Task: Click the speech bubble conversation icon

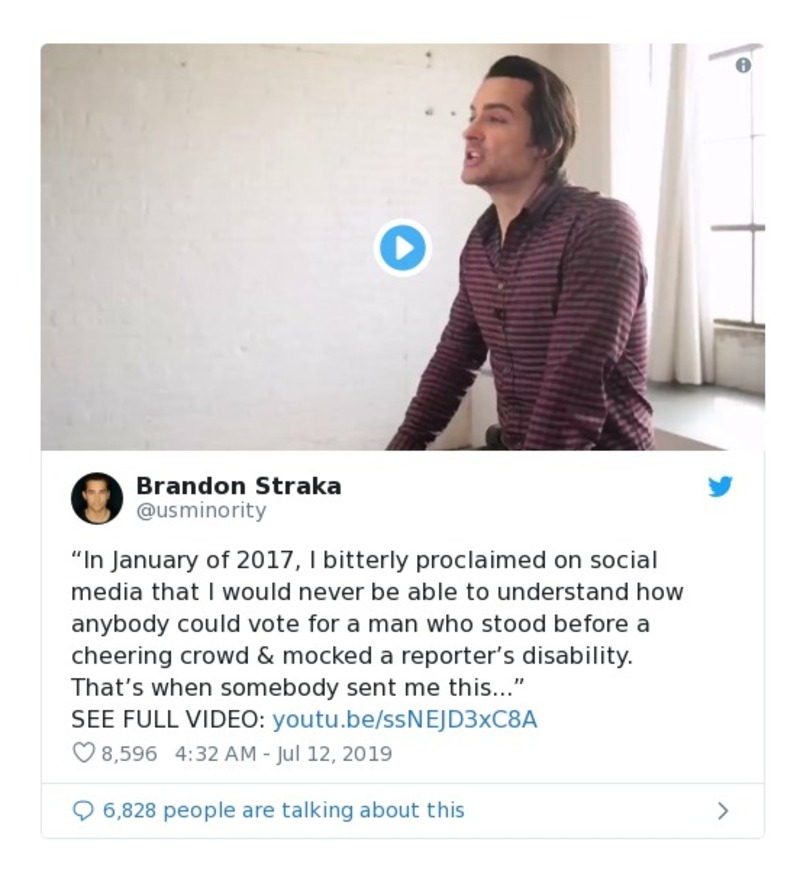Action: [83, 810]
